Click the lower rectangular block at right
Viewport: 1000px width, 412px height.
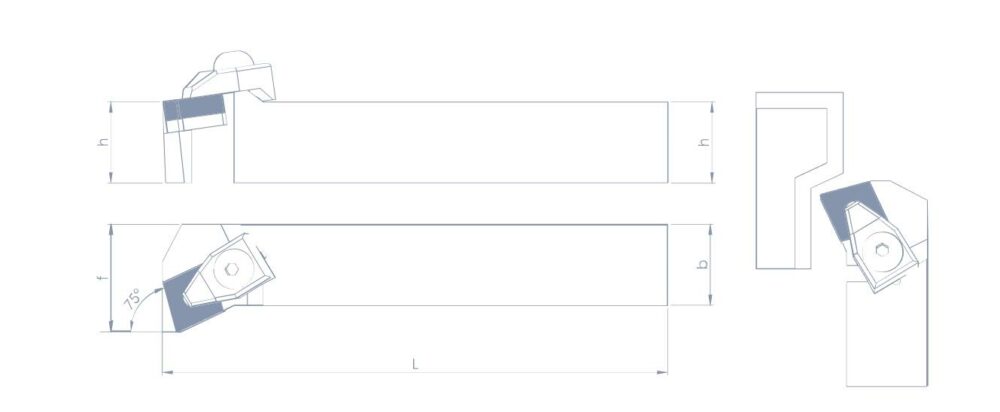tap(886, 333)
